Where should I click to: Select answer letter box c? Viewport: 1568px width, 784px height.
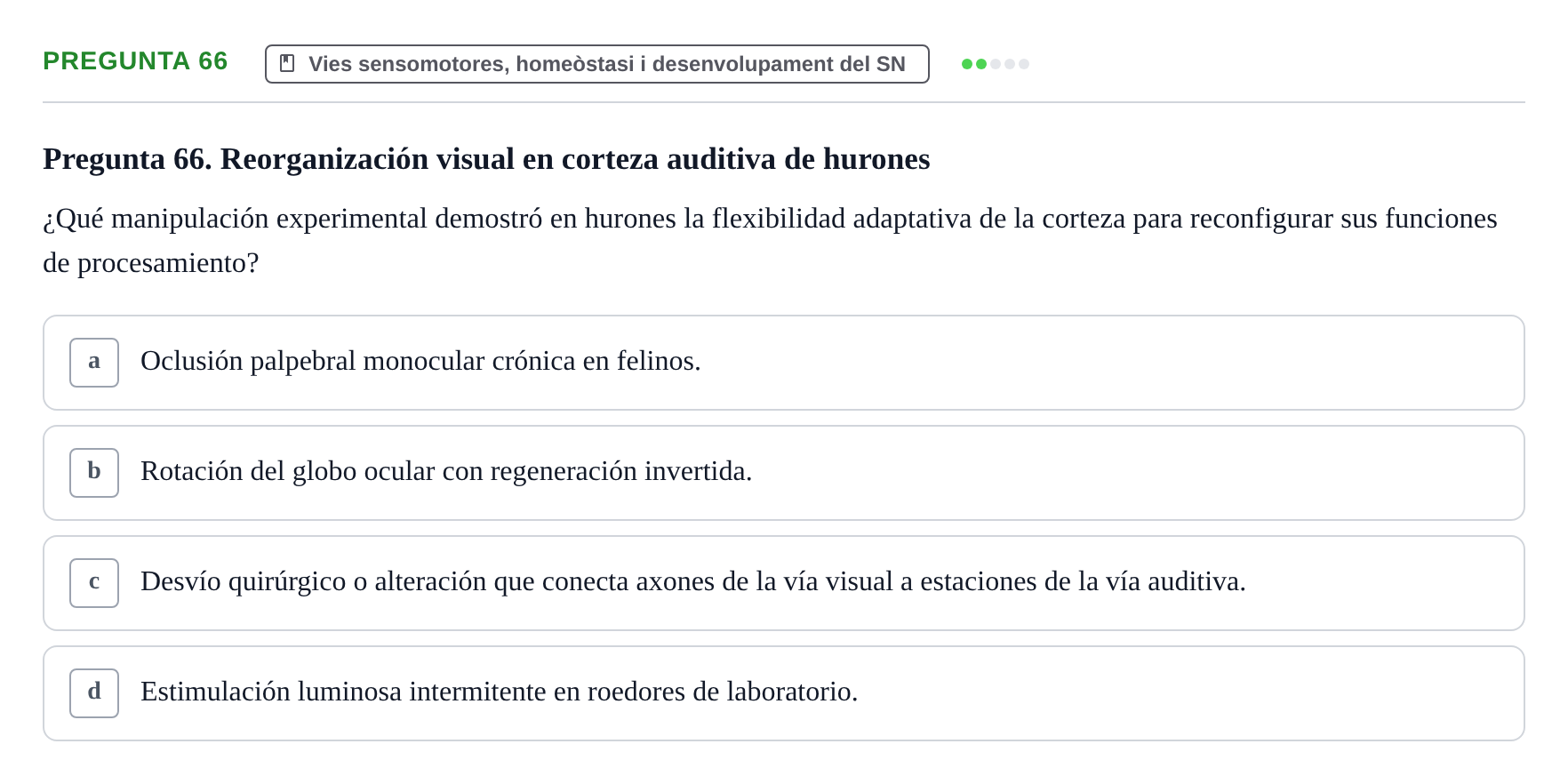click(94, 583)
